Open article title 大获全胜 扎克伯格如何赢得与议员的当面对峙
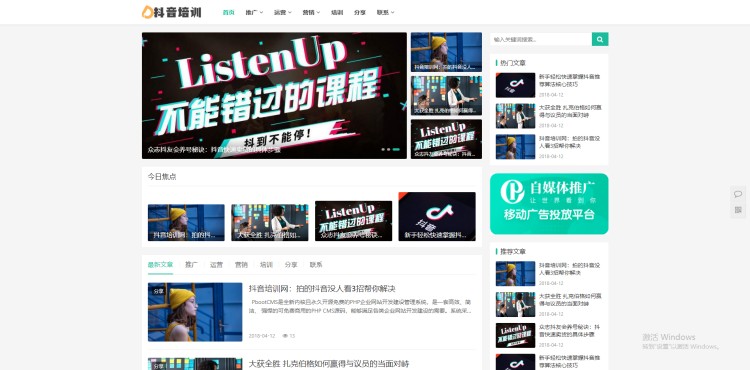This screenshot has height=370, width=750. click(329, 364)
